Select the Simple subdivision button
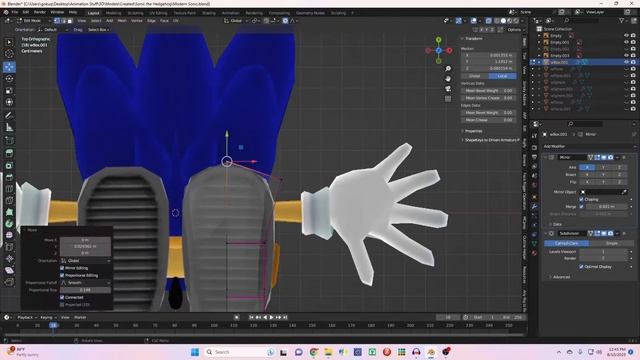The width and height of the screenshot is (640, 360). pyautogui.click(x=611, y=243)
